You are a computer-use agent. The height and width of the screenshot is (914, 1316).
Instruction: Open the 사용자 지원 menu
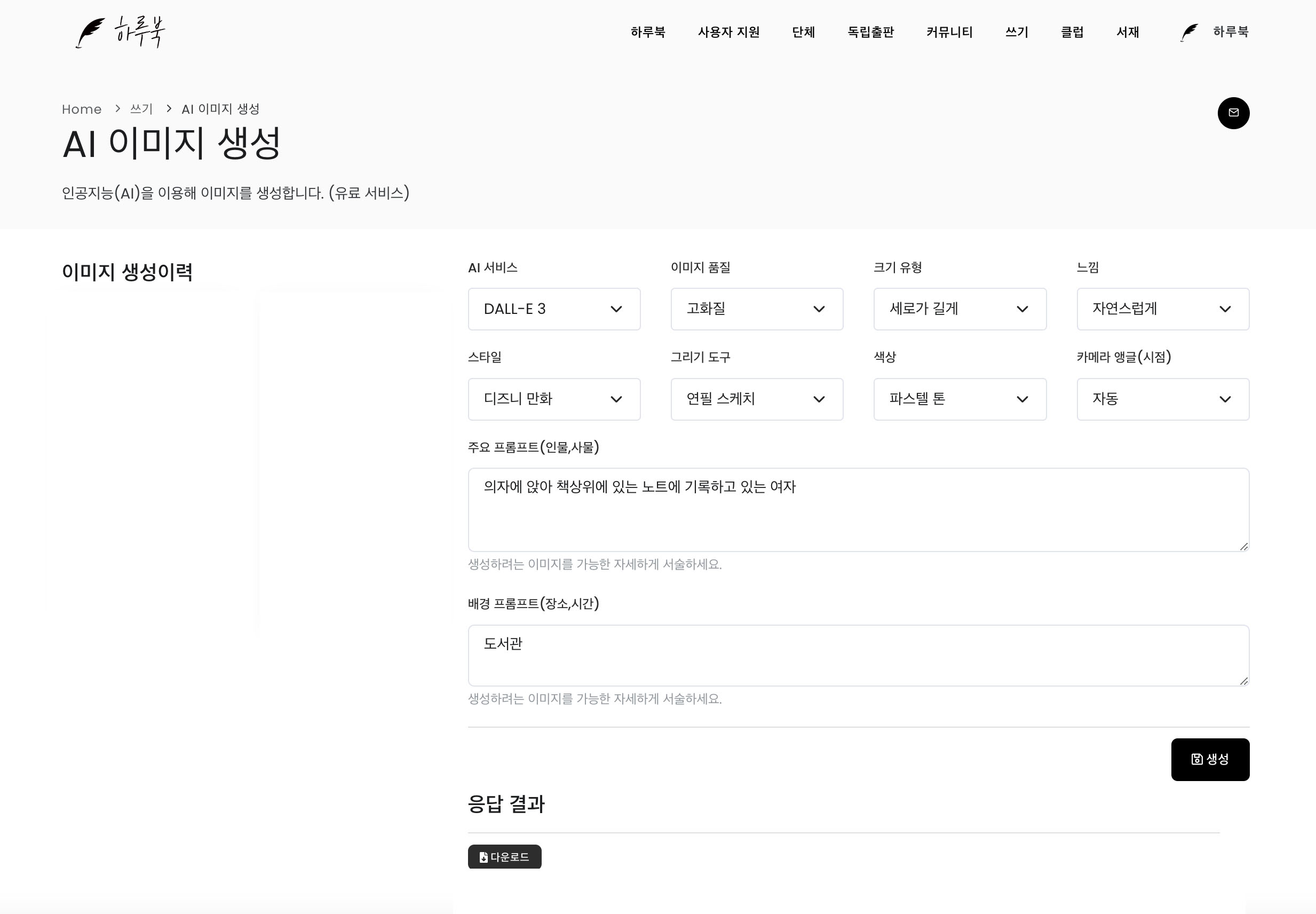point(728,32)
